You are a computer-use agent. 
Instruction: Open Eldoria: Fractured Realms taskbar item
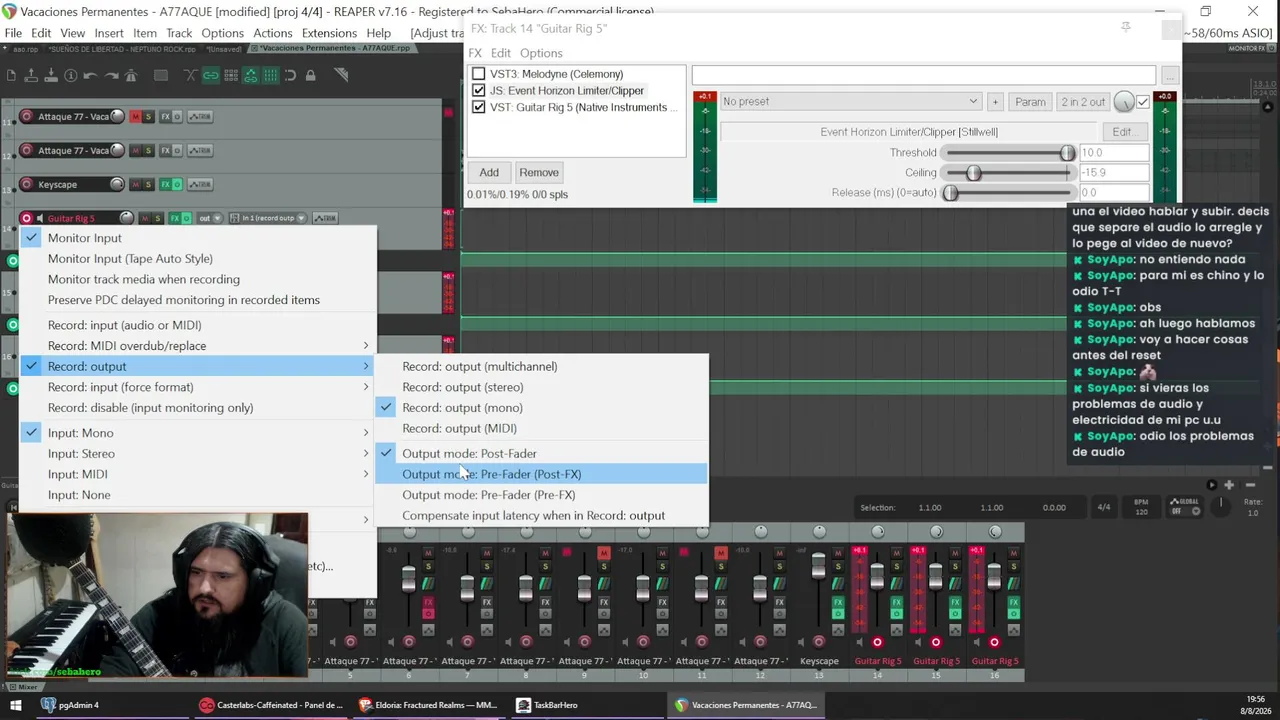428,705
